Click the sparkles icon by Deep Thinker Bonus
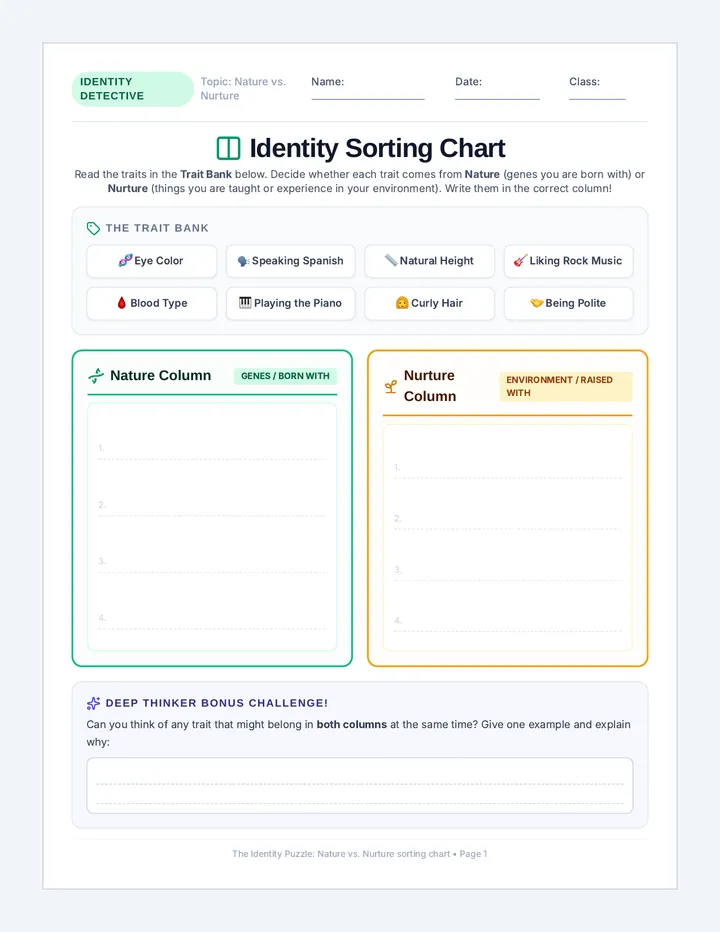The width and height of the screenshot is (720, 932). (x=93, y=703)
